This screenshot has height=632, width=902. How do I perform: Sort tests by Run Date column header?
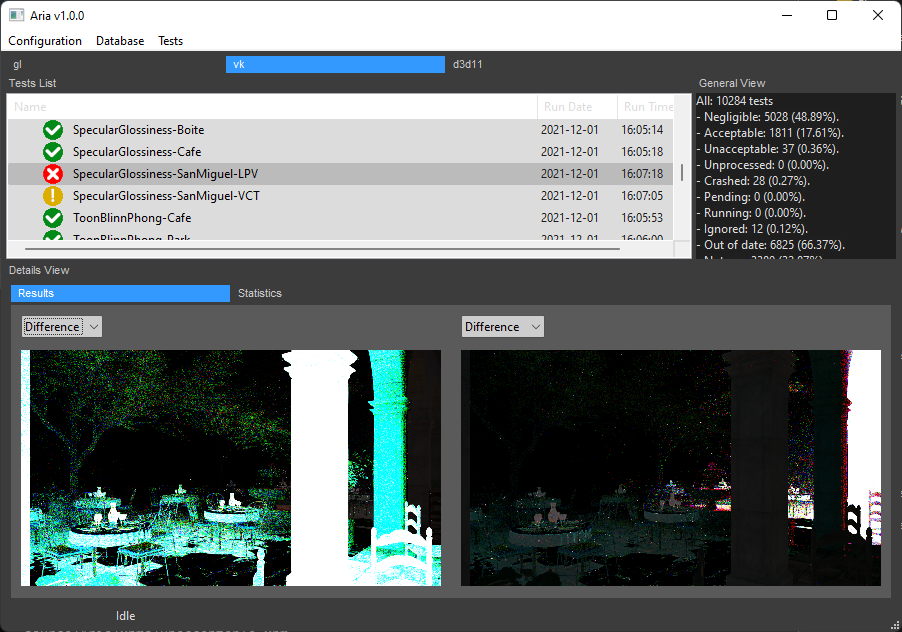tap(578, 107)
